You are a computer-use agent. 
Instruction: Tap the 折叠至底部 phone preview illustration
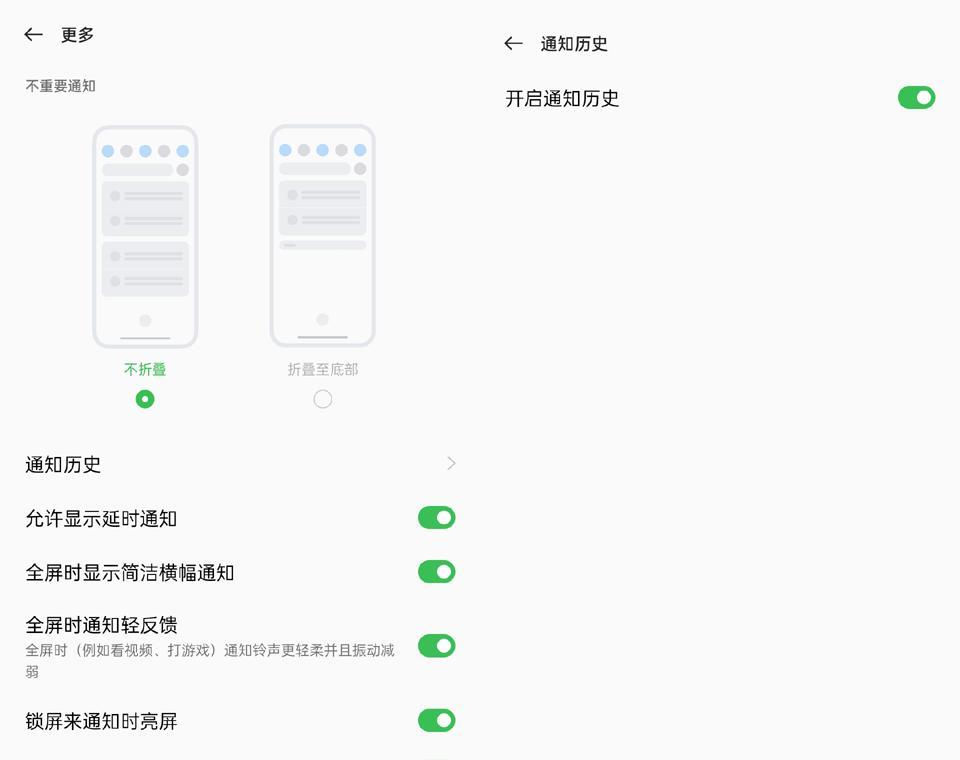(323, 236)
